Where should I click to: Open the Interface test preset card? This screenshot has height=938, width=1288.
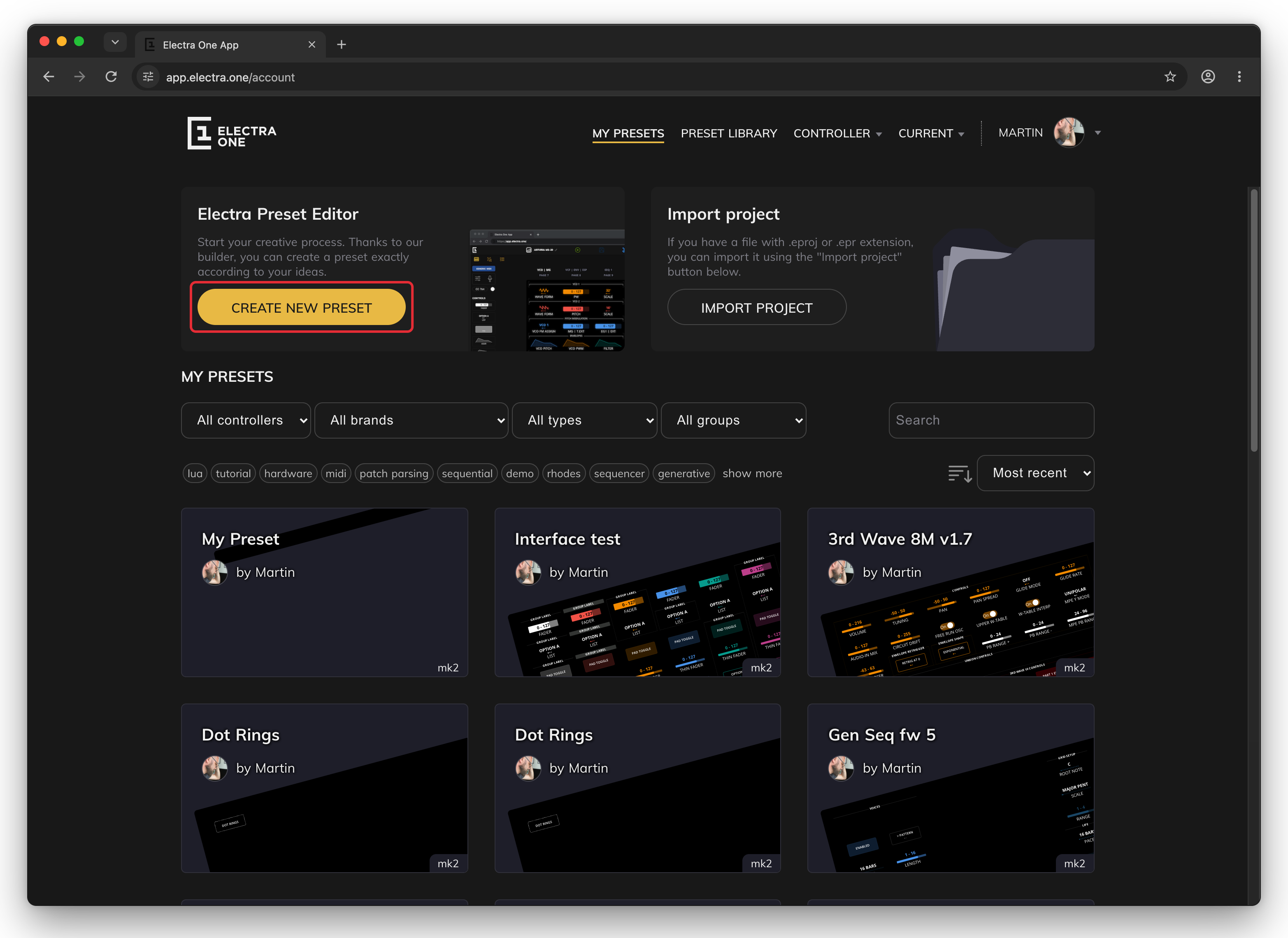(637, 592)
